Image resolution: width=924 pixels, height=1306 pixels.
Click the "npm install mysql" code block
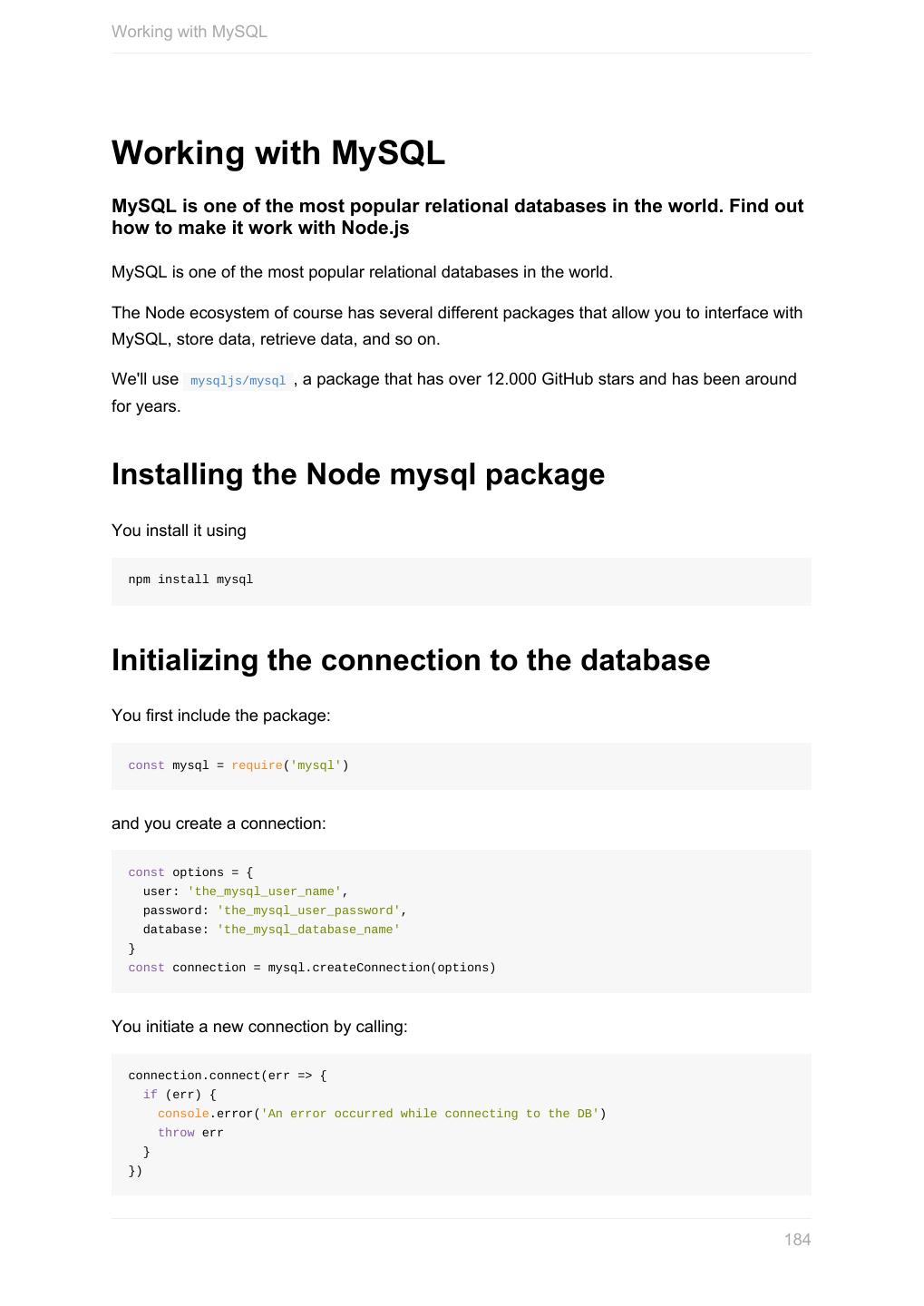tap(190, 580)
